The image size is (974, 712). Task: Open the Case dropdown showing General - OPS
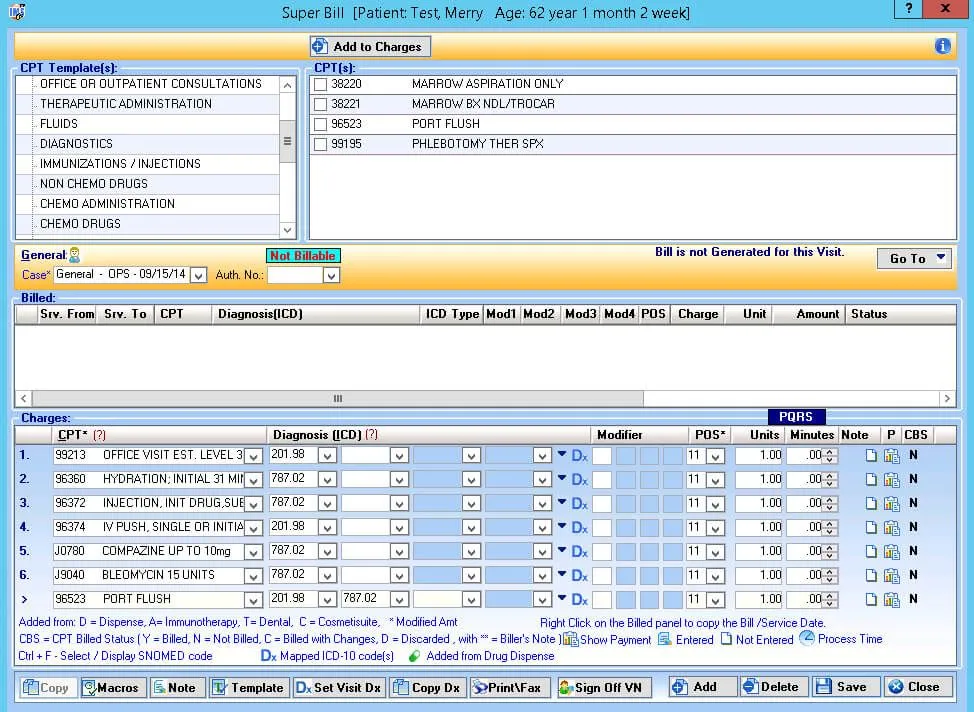(198, 274)
